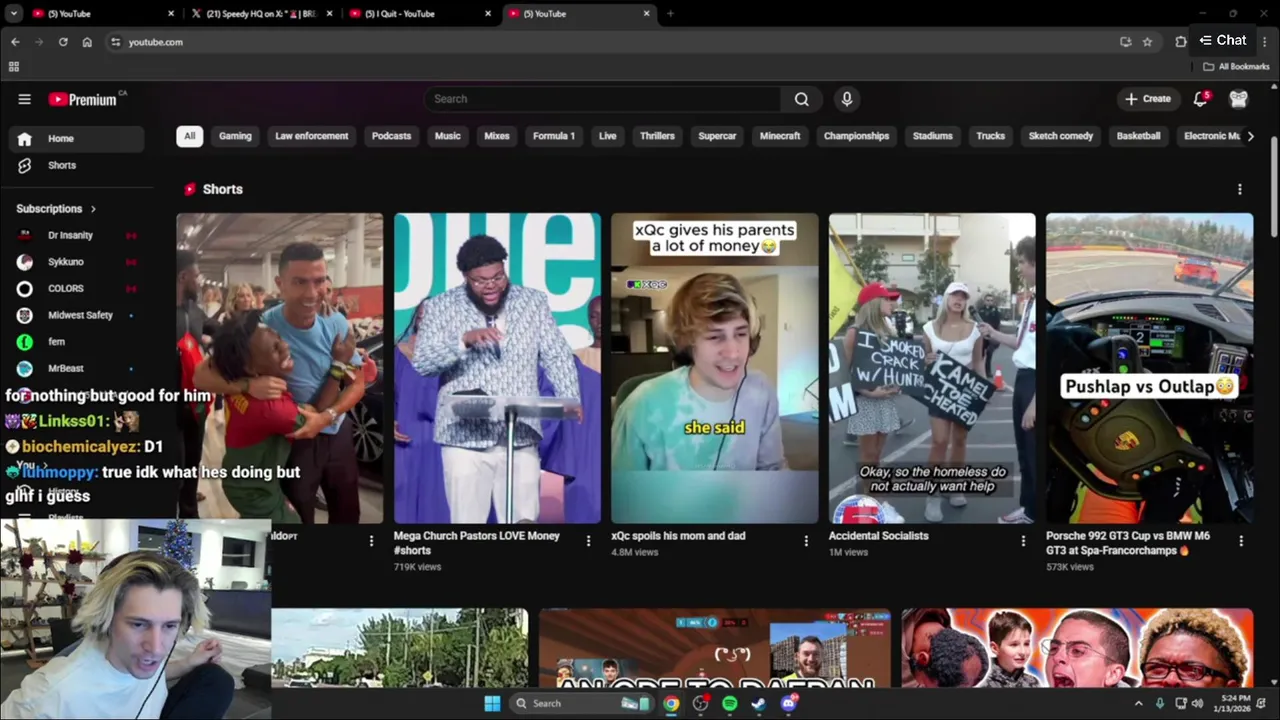
Task: Open Discord from the taskbar
Action: point(789,703)
